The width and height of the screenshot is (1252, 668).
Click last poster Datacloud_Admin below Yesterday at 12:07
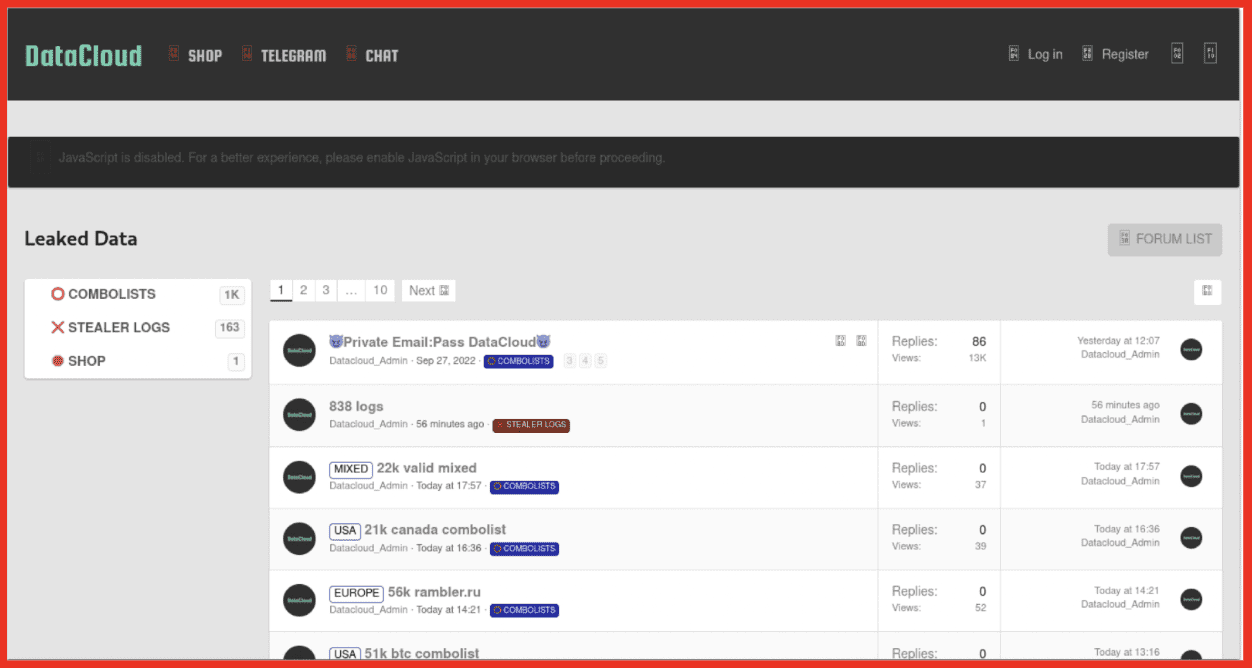pos(1120,355)
